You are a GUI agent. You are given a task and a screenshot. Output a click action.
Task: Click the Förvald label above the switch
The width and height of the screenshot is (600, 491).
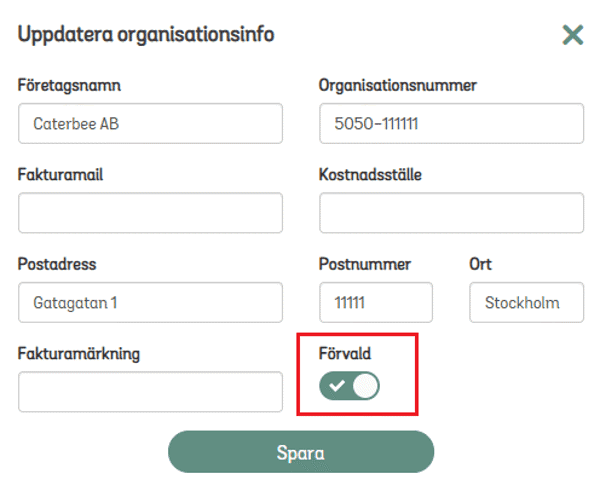pos(346,353)
